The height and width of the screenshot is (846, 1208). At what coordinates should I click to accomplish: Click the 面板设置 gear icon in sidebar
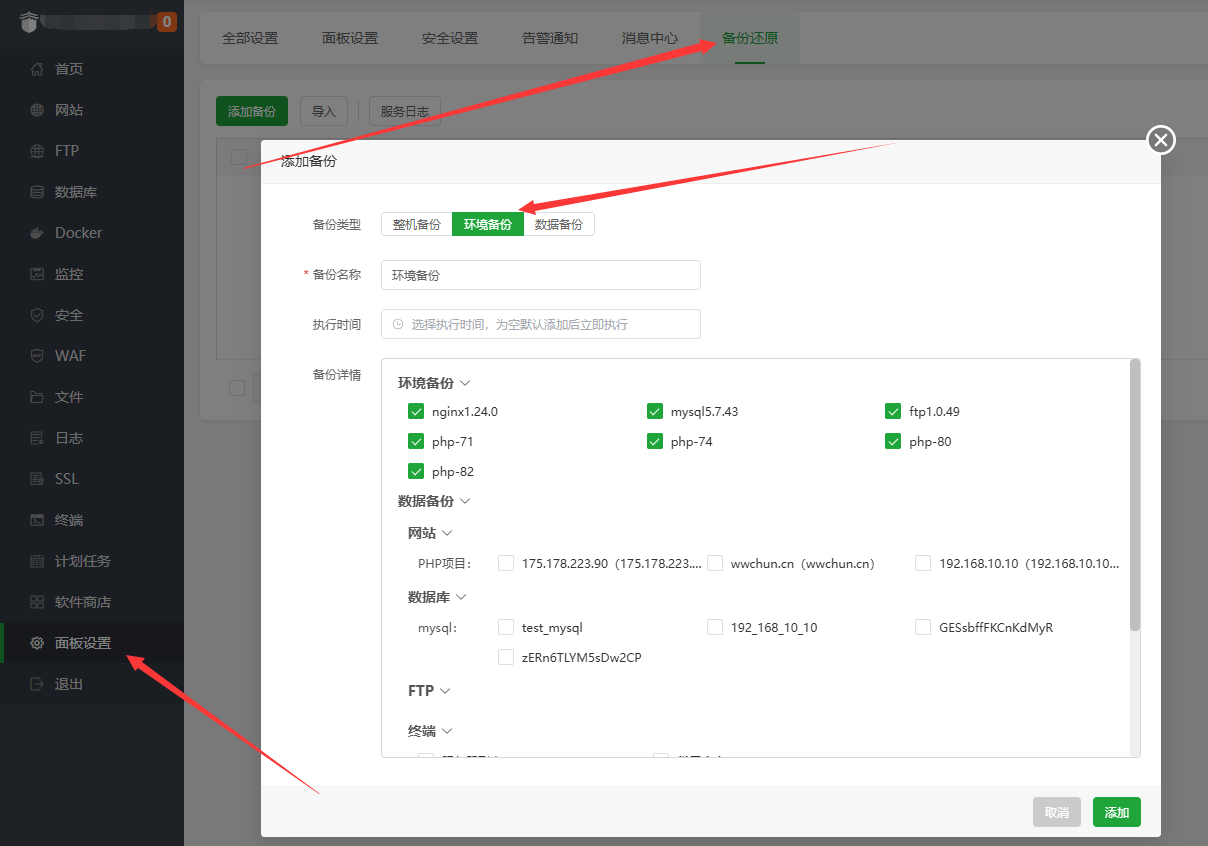(x=37, y=643)
